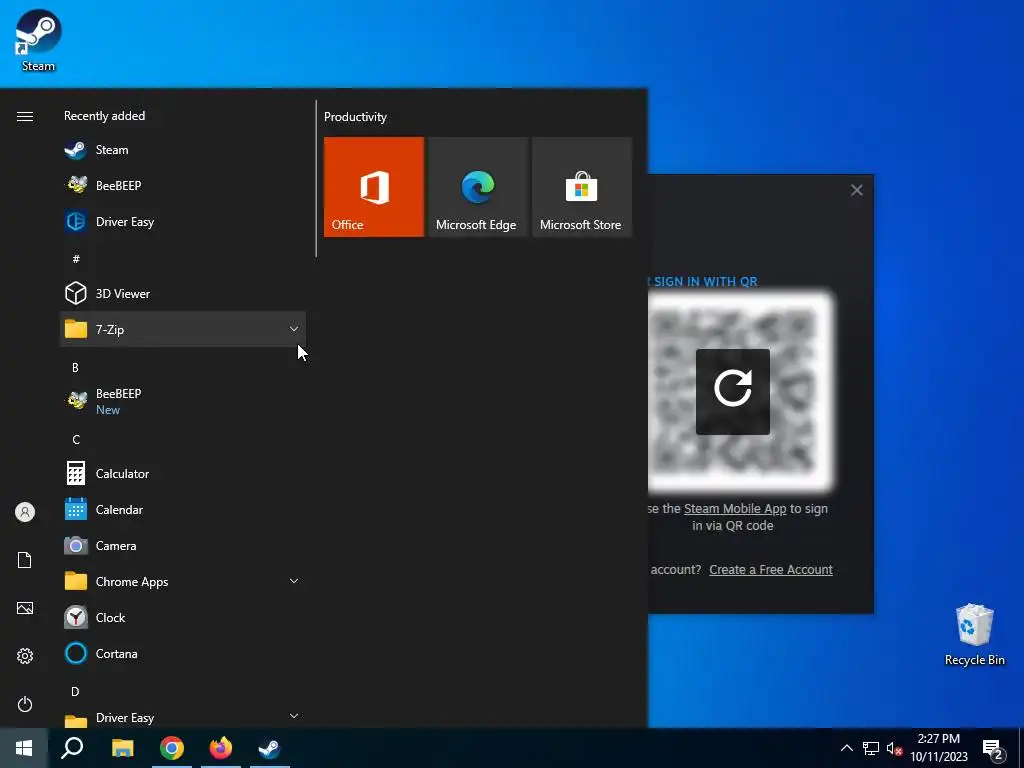Viewport: 1024px width, 768px height.
Task: Open the Calculator app
Action: click(x=183, y=473)
